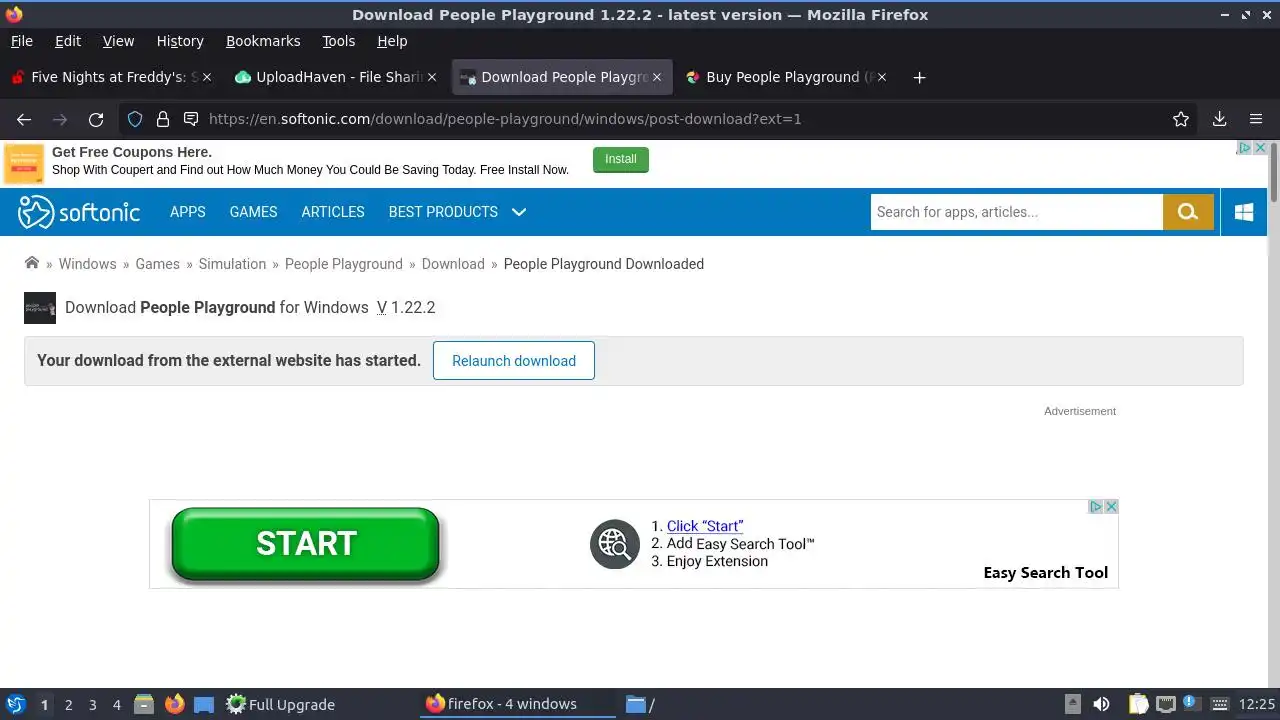Open the taskbar application menu
Screen dimensions: 1280x720
click(16, 704)
